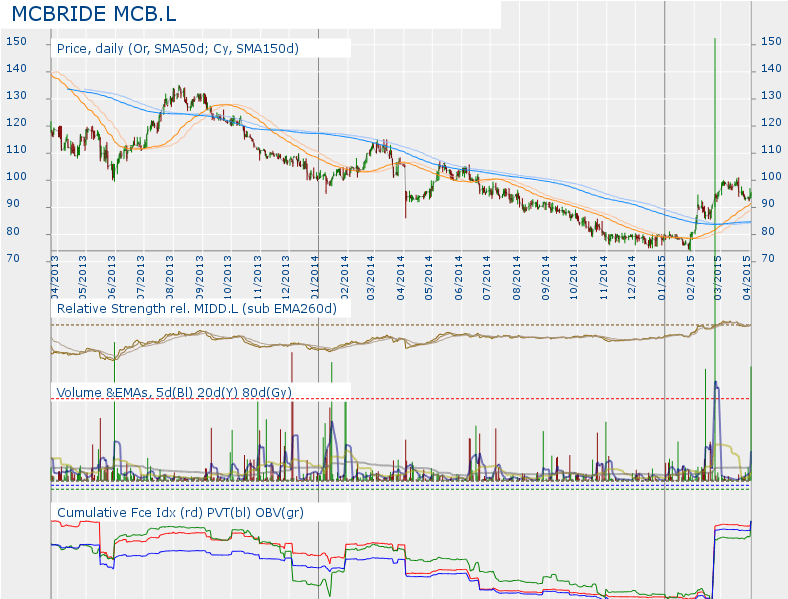This screenshot has width=788, height=599.
Task: Click the 12/2014 date axis label
Action: [632, 278]
